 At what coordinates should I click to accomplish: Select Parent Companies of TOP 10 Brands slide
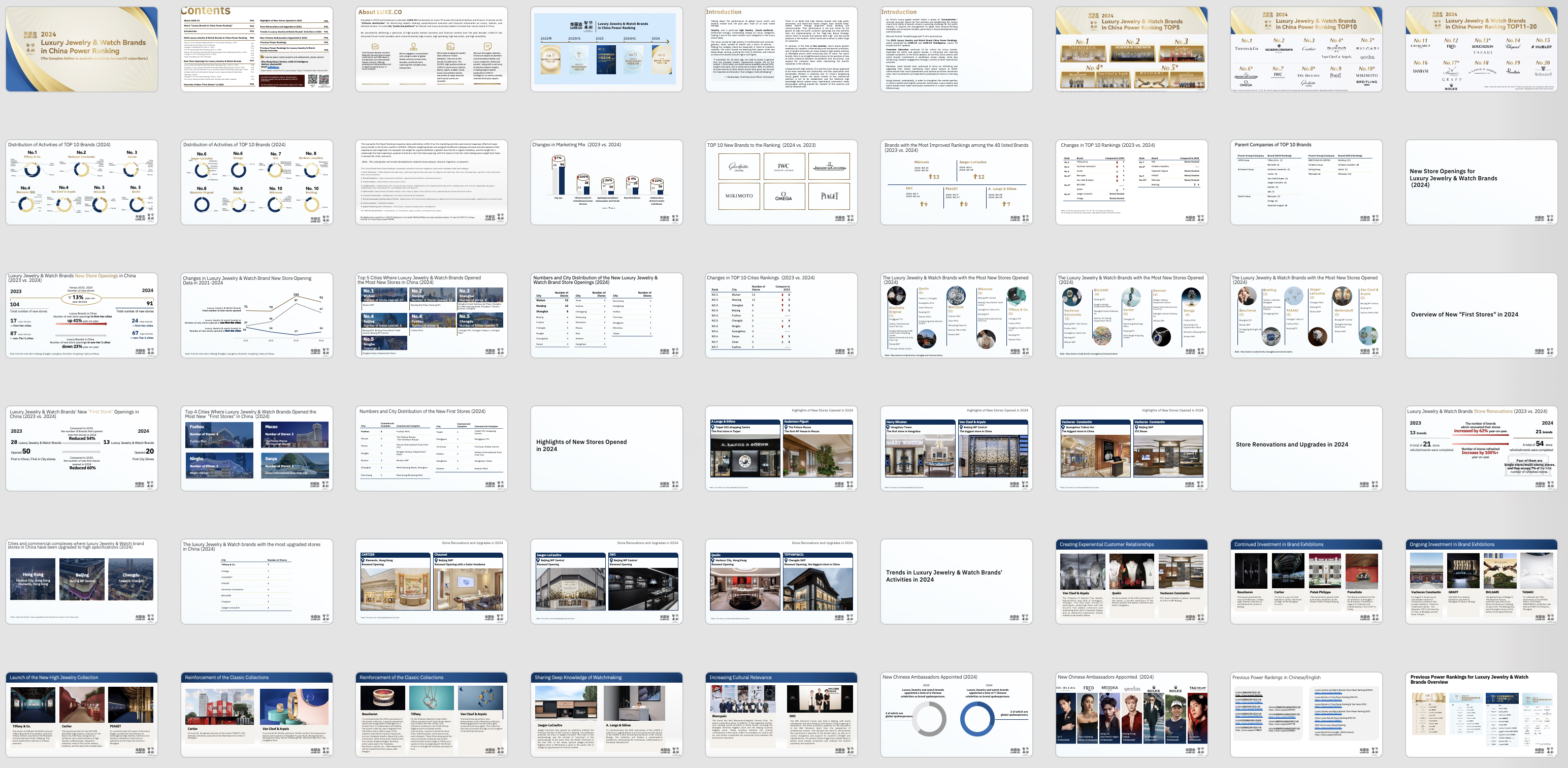pos(1305,182)
